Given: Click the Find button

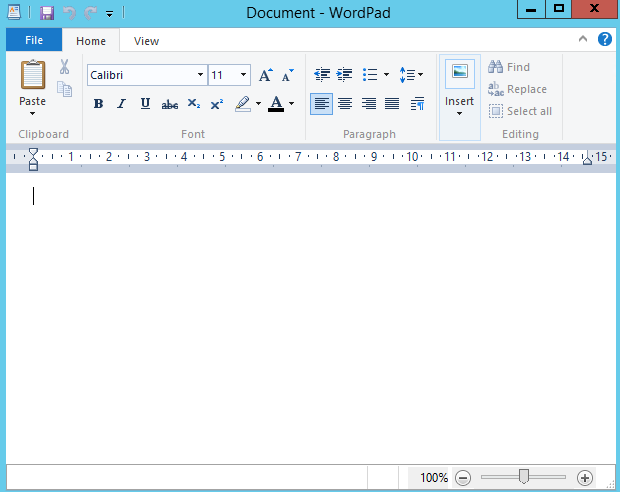Looking at the screenshot, I should click(509, 67).
